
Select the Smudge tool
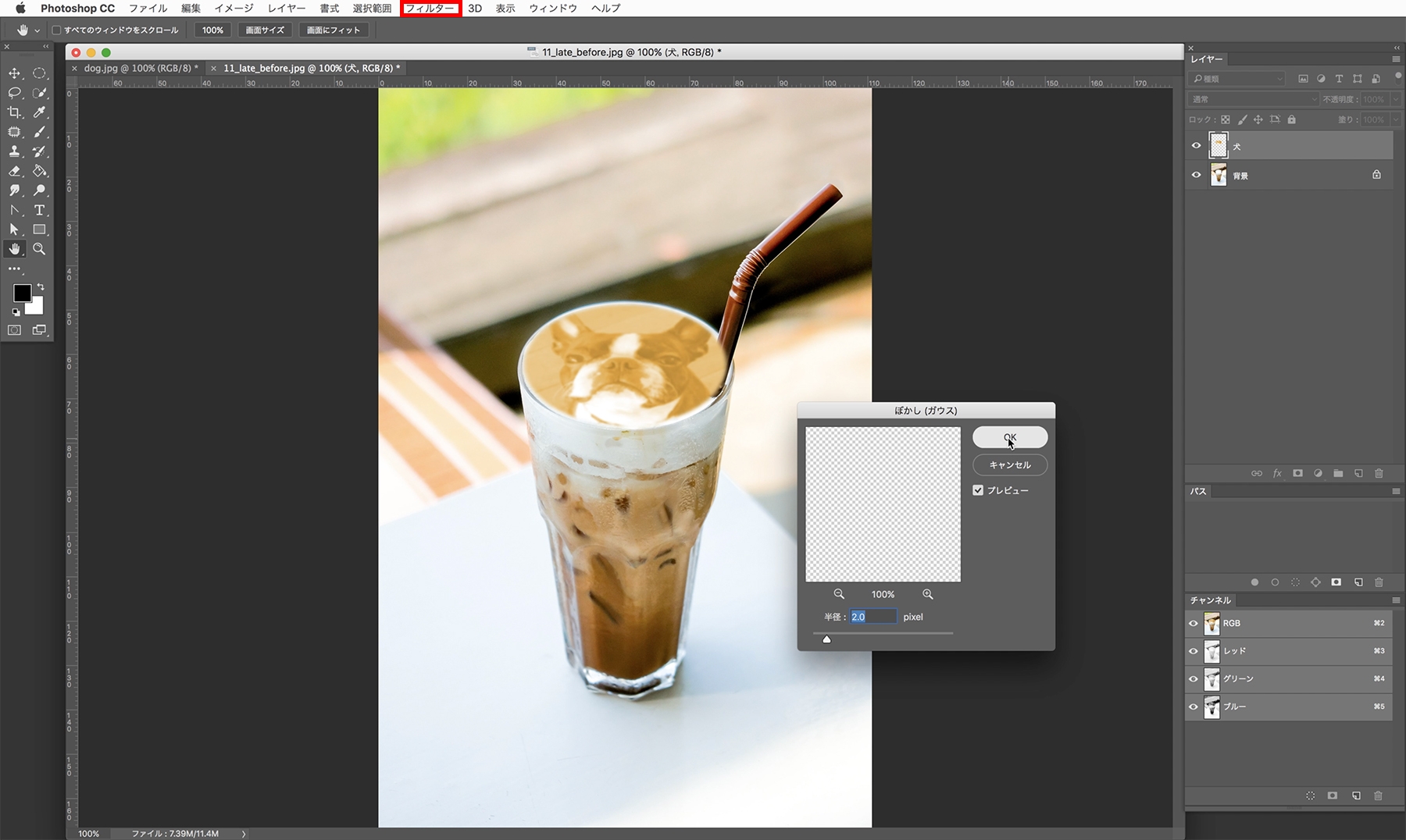coord(15,190)
